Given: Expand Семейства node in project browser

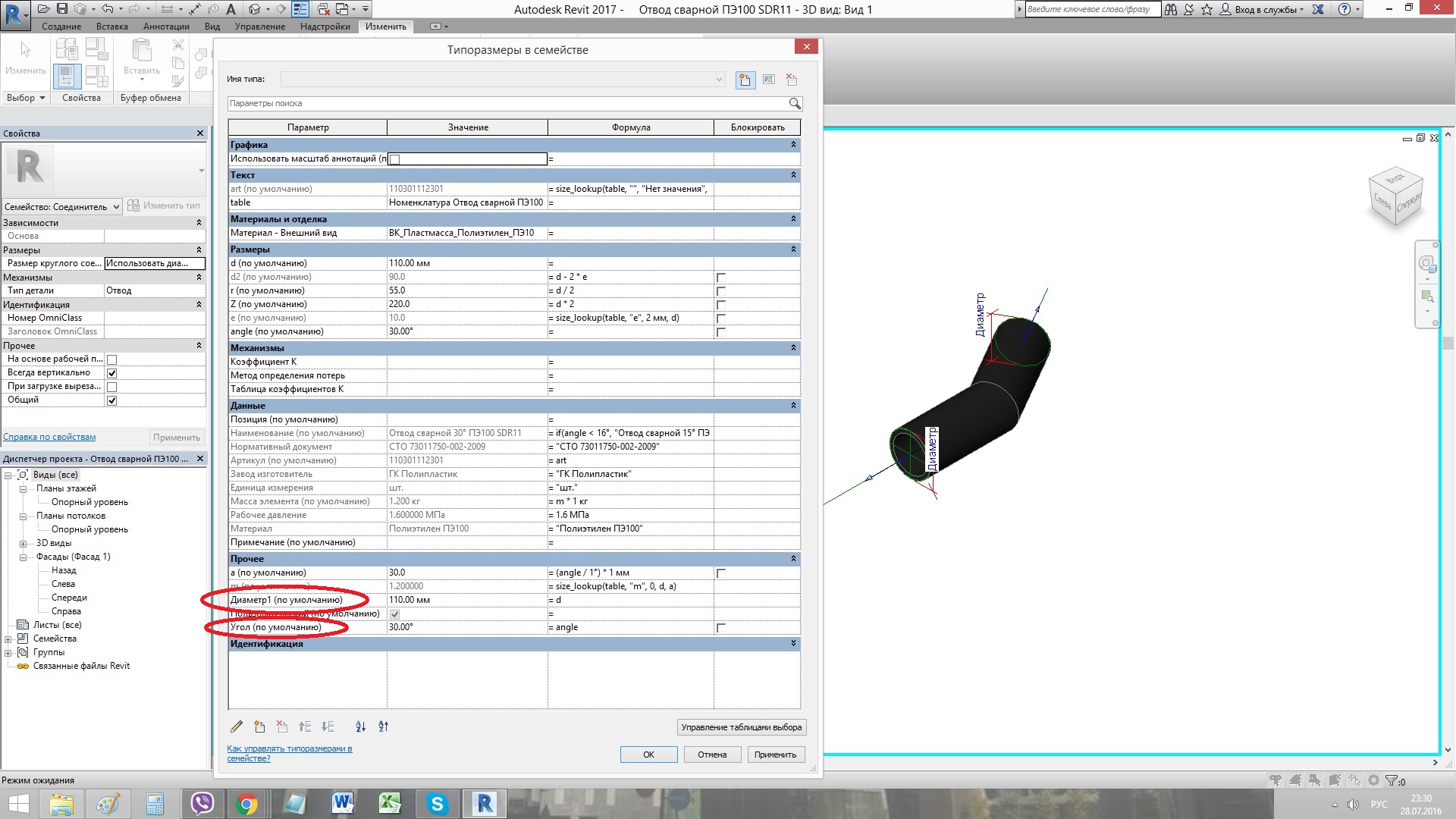Looking at the screenshot, I should 8,639.
